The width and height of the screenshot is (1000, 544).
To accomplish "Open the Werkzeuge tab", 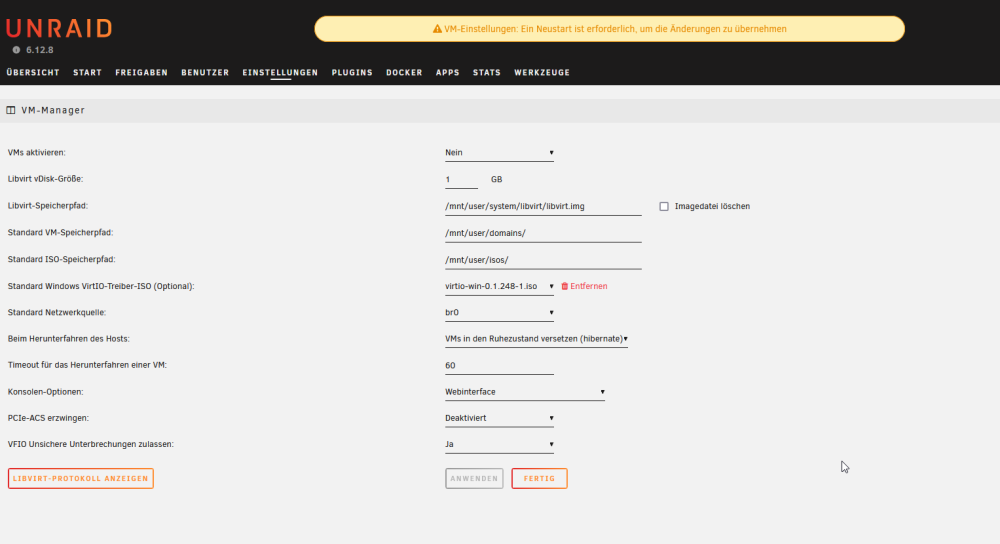I will coord(542,73).
